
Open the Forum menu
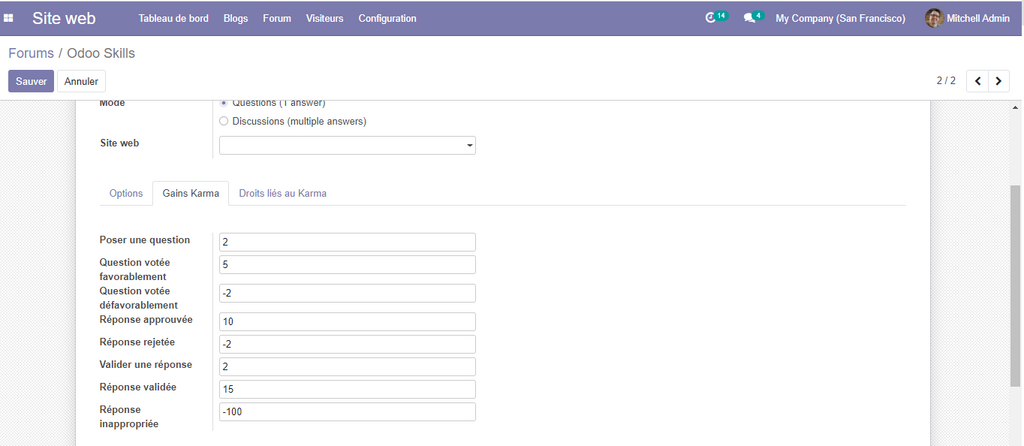[277, 18]
